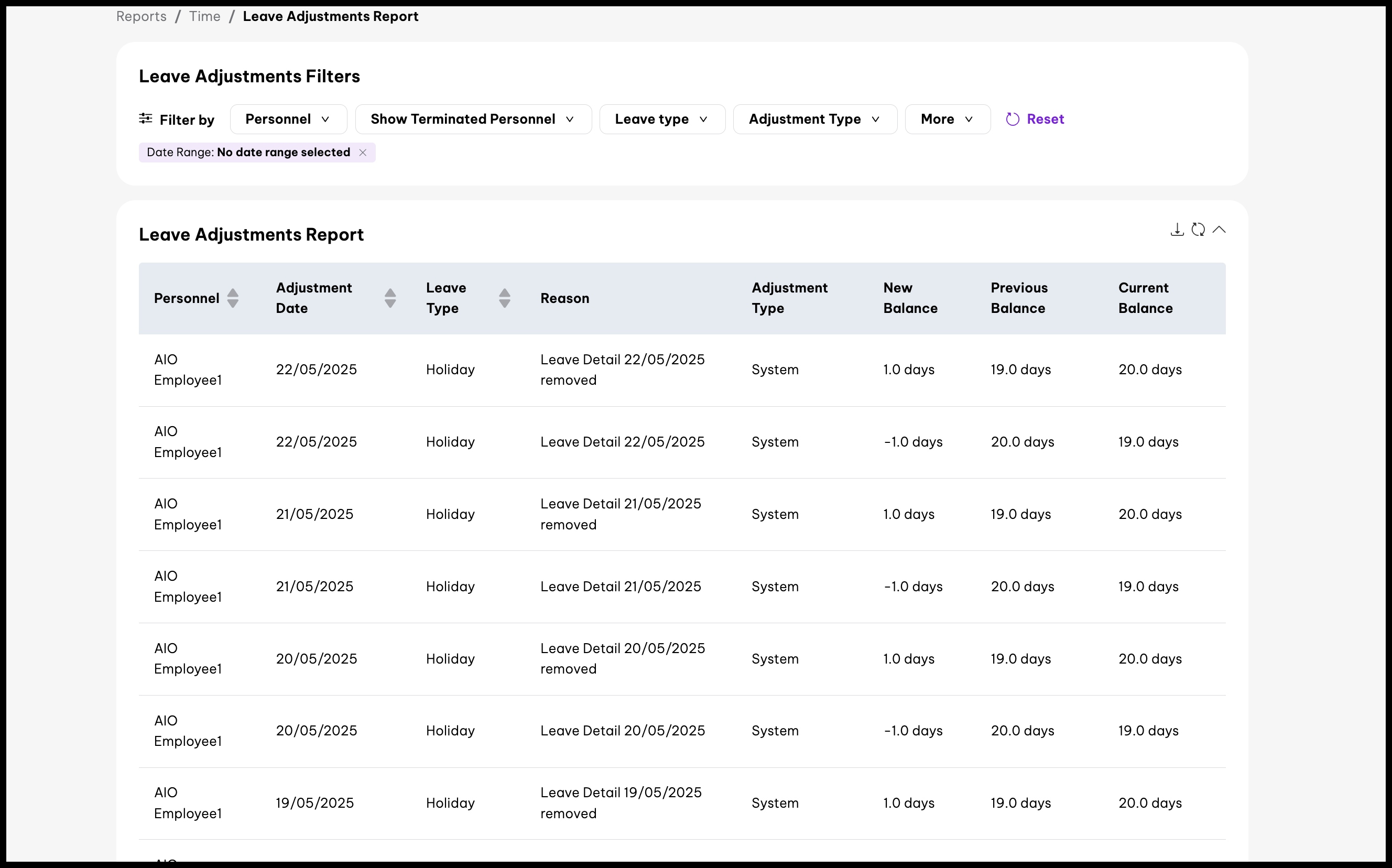
Task: Open the Adjustment Type filter dropdown
Action: pos(814,120)
